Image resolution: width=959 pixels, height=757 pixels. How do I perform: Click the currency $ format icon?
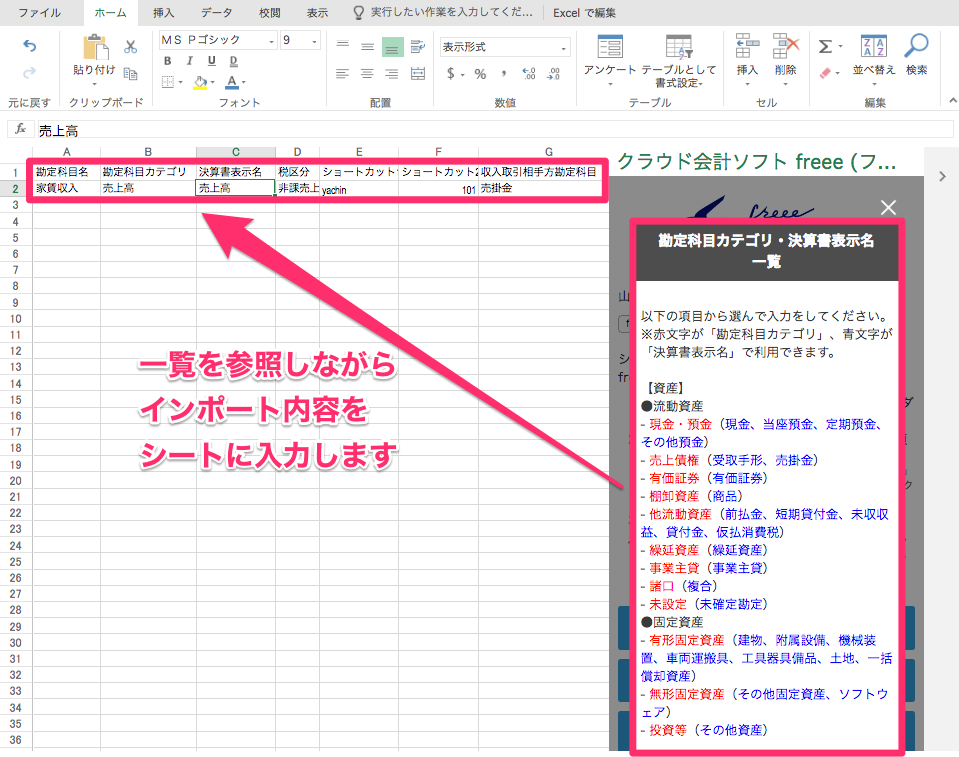tap(451, 74)
